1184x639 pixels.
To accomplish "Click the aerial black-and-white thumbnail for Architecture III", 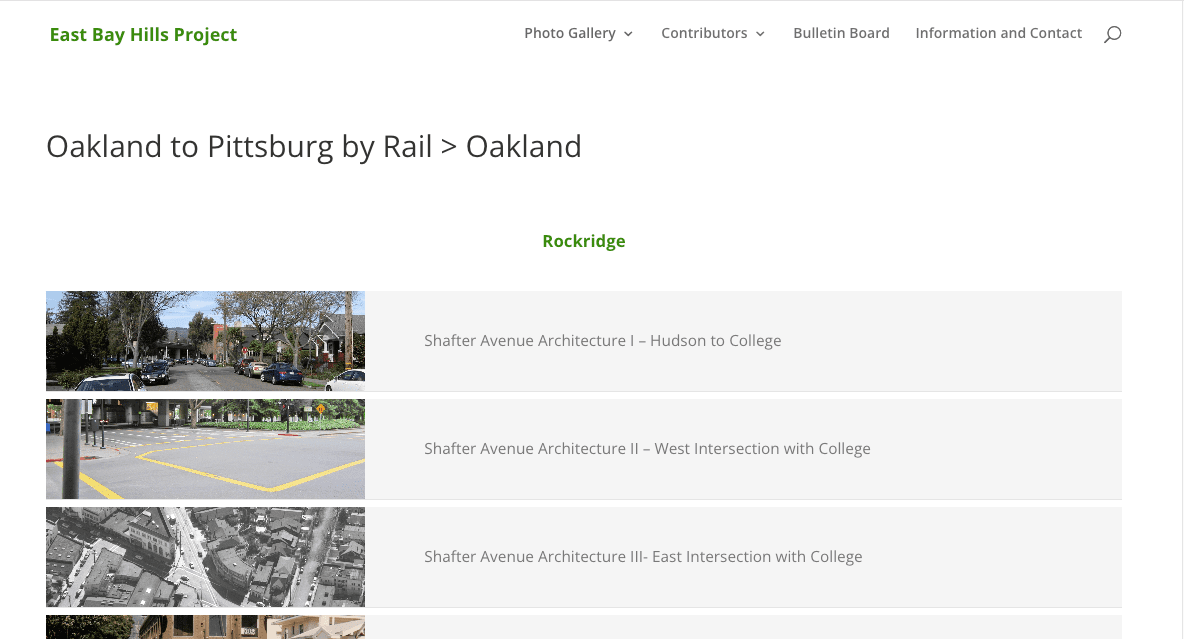I will click(205, 556).
